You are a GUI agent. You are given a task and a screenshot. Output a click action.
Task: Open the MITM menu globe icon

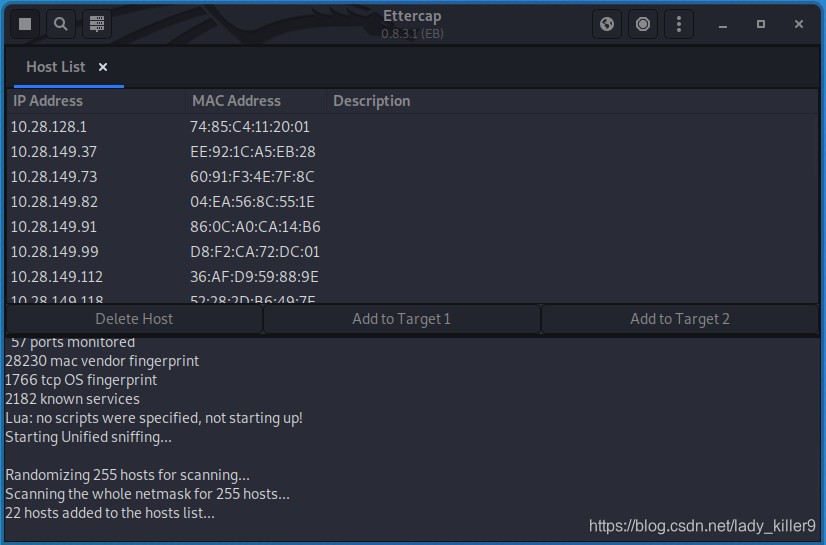[607, 24]
